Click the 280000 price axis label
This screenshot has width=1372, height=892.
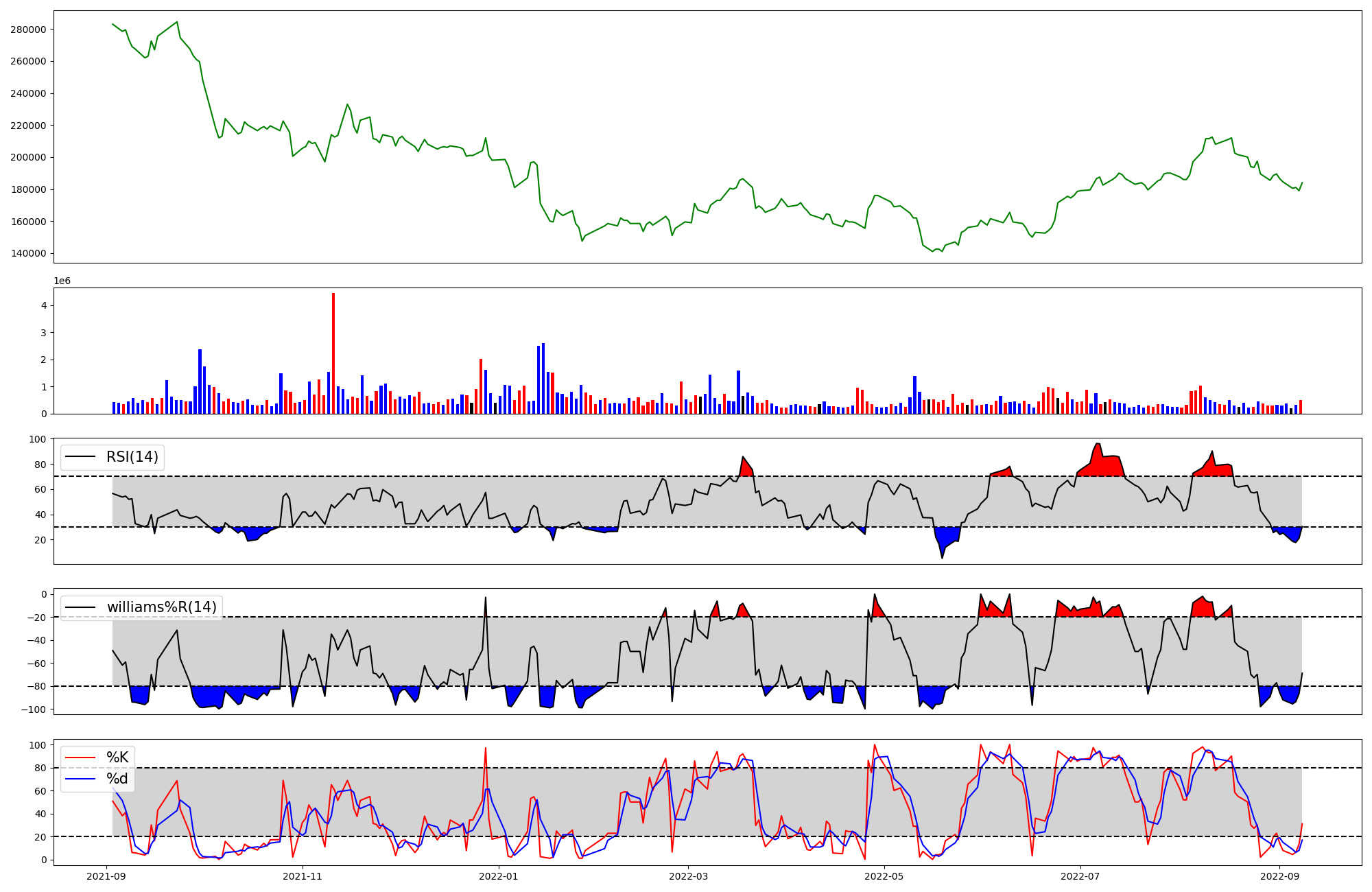click(x=28, y=30)
